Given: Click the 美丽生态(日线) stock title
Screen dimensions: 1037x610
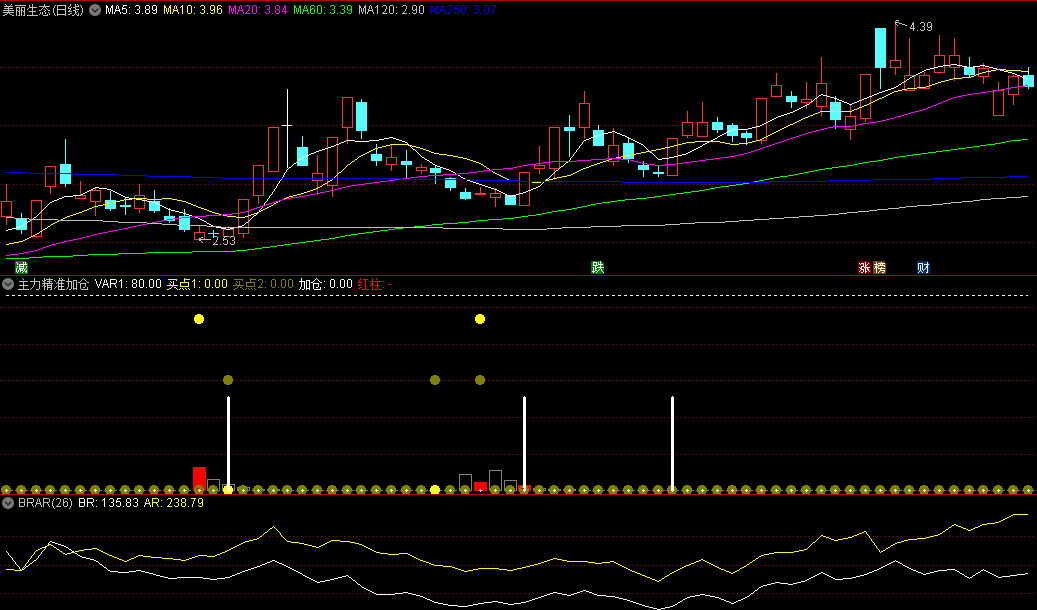Looking at the screenshot, I should tap(43, 10).
